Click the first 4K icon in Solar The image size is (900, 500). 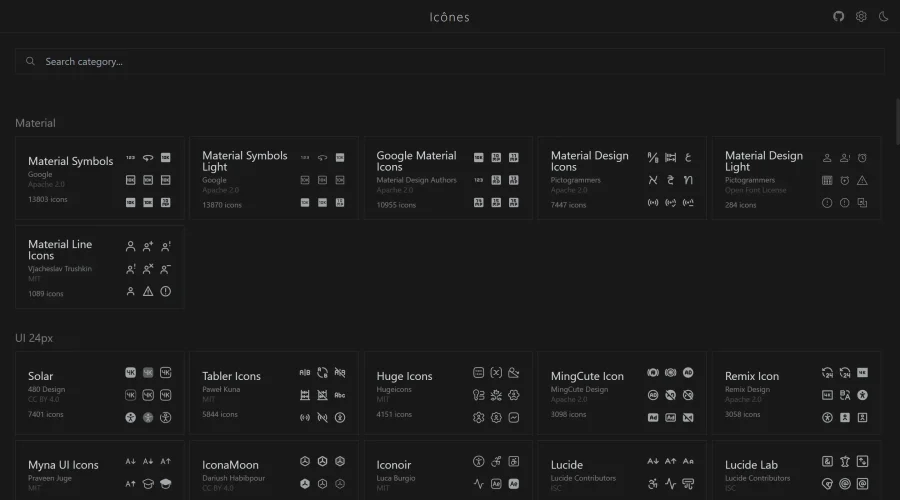130,373
